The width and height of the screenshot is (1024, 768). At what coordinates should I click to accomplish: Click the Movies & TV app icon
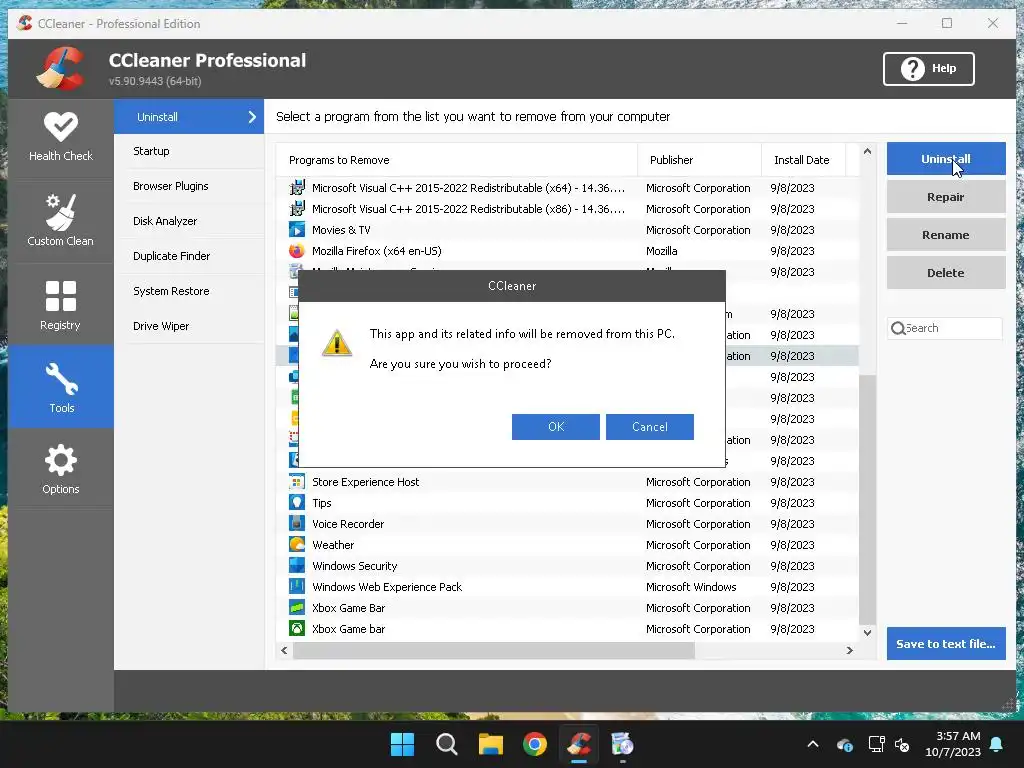[x=296, y=230]
